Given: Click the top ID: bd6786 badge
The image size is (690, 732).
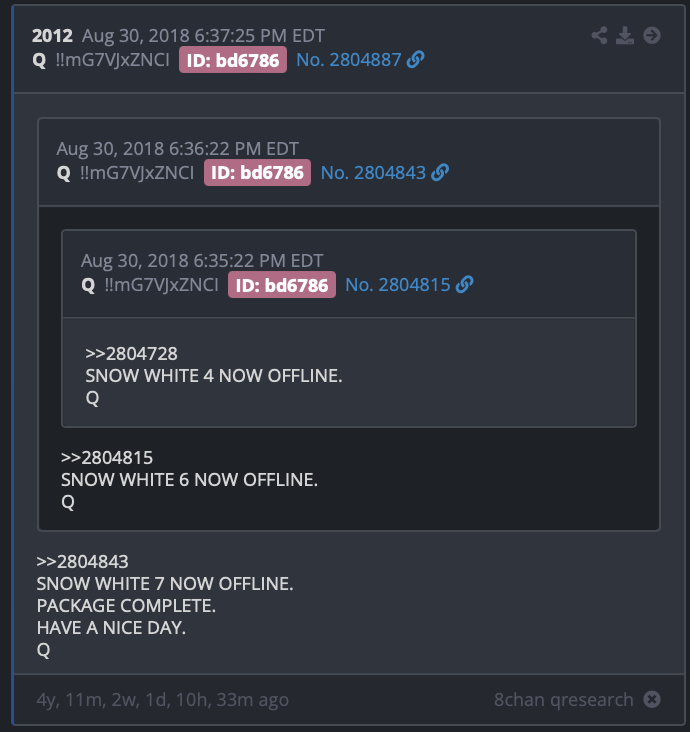Looking at the screenshot, I should 233,60.
